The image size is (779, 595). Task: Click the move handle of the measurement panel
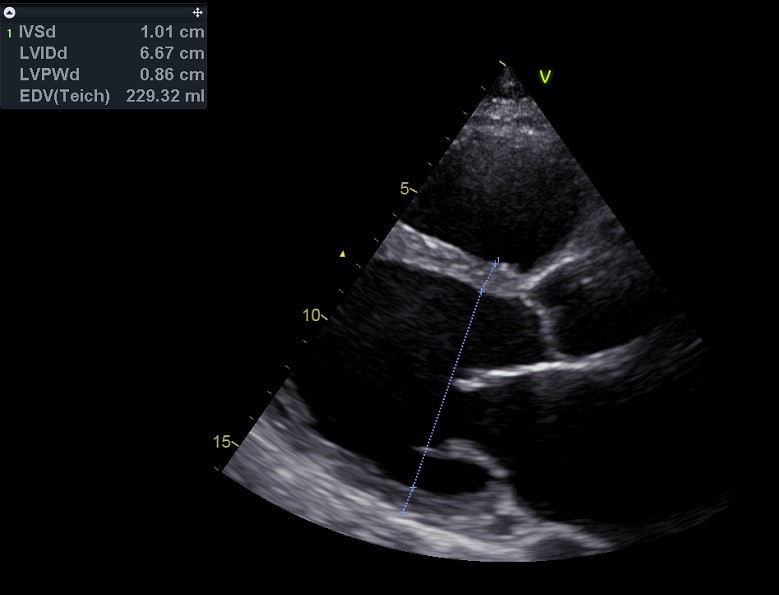[197, 12]
